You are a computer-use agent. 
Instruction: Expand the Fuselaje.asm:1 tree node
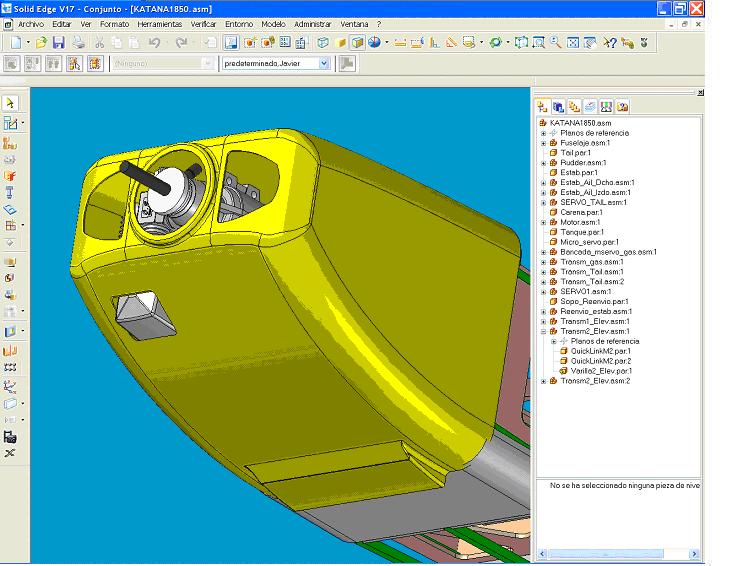[544, 143]
